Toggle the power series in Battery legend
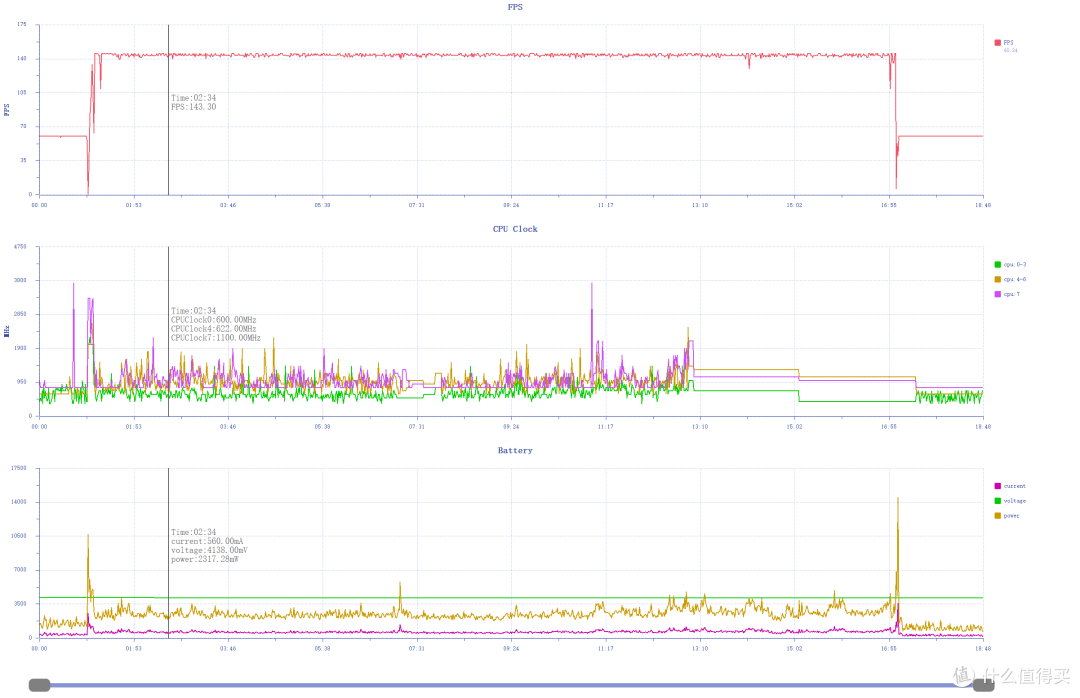 click(1007, 515)
